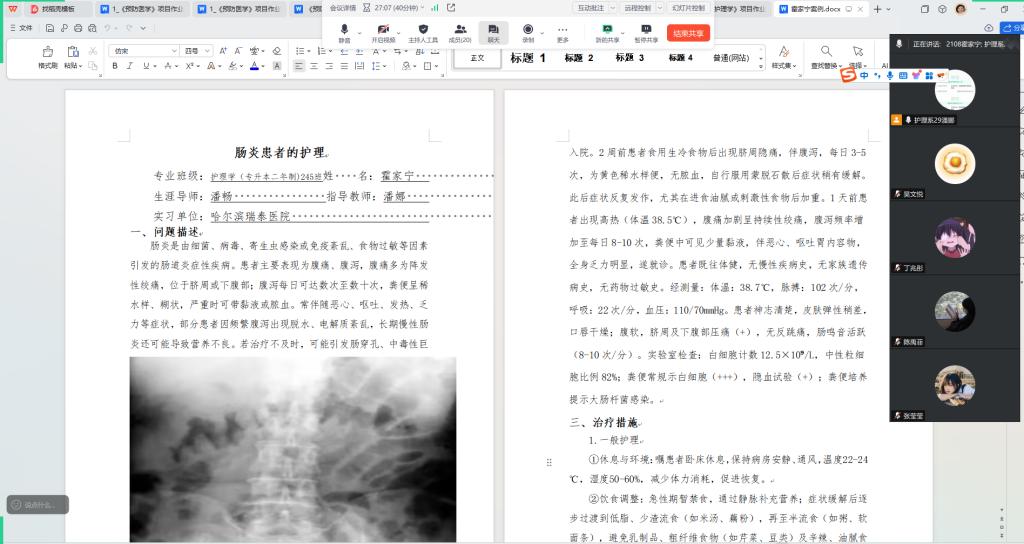Click the clear formatting eraser icon
This screenshot has width=1024, height=544.
point(277,50)
